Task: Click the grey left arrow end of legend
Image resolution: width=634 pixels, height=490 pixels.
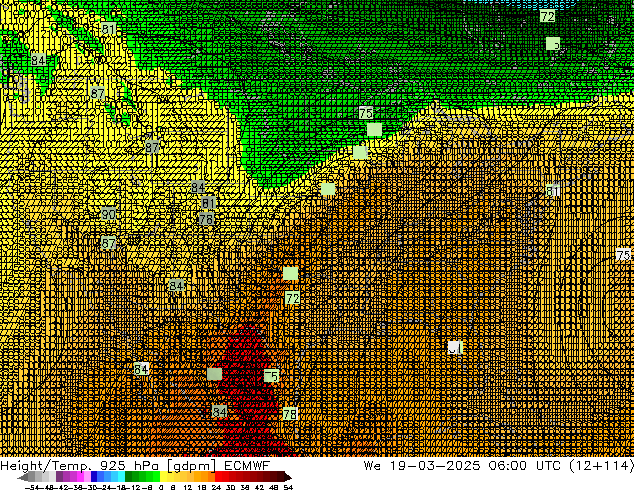Action: pos(23,477)
